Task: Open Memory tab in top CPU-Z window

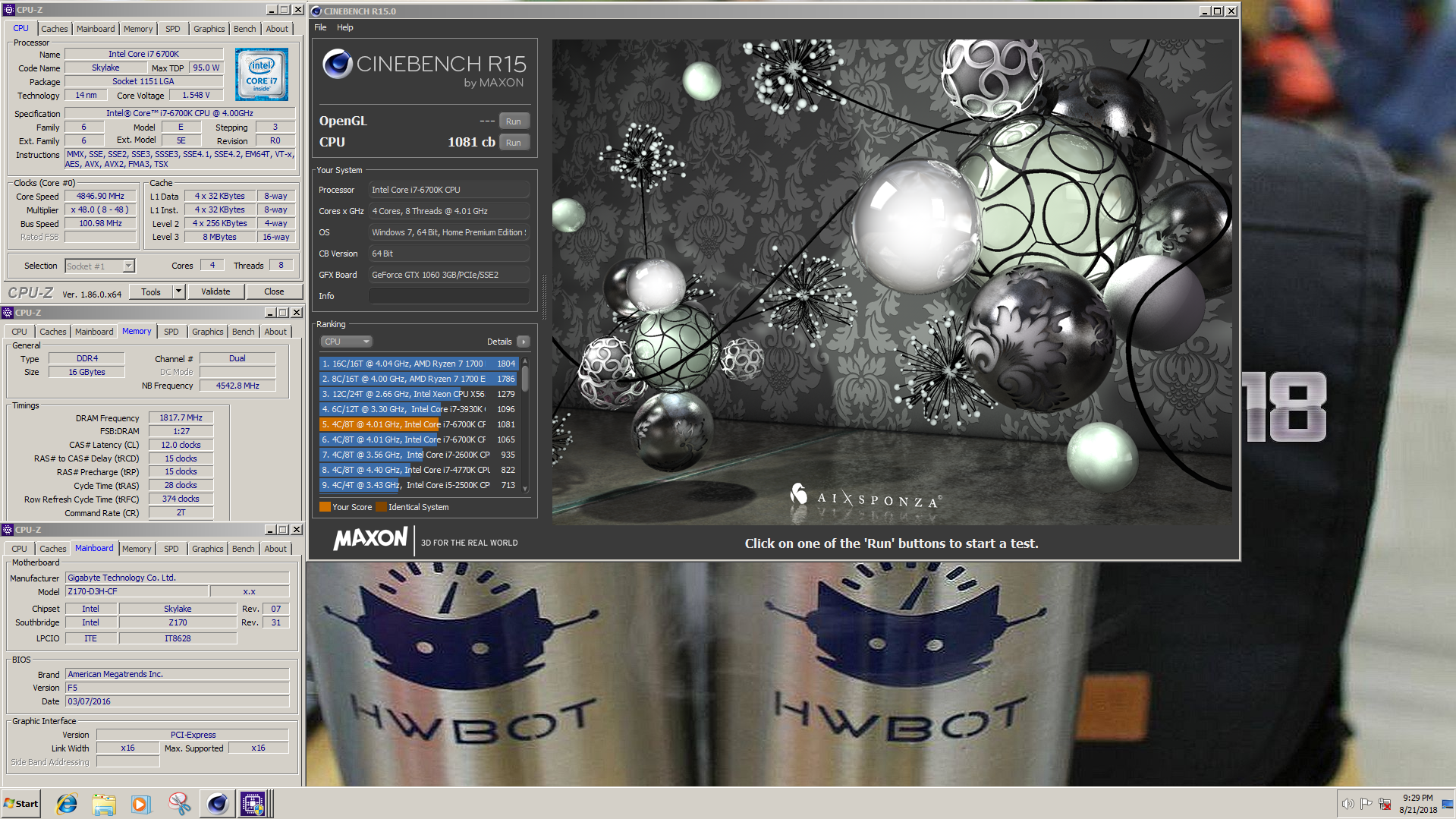Action: (138, 29)
